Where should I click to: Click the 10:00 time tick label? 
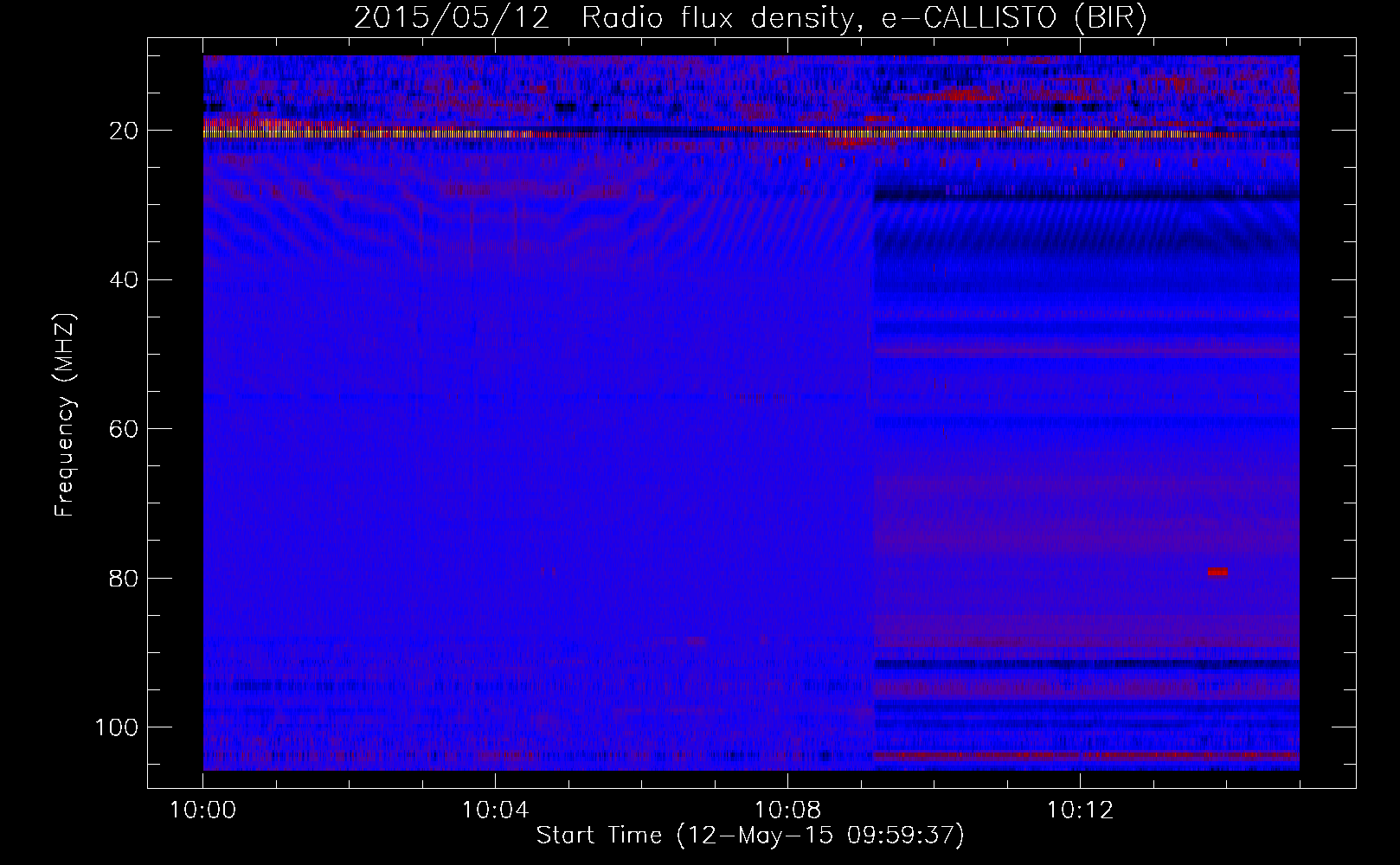(x=203, y=811)
